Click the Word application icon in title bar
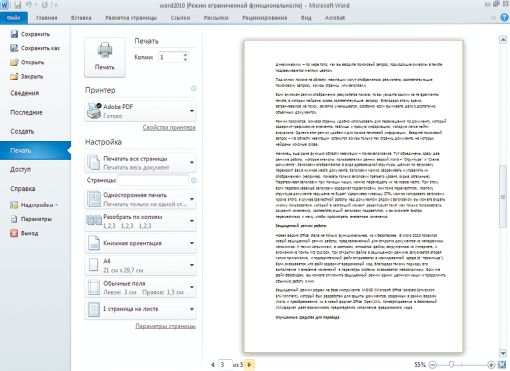Image resolution: width=510 pixels, height=371 pixels. (5, 5)
